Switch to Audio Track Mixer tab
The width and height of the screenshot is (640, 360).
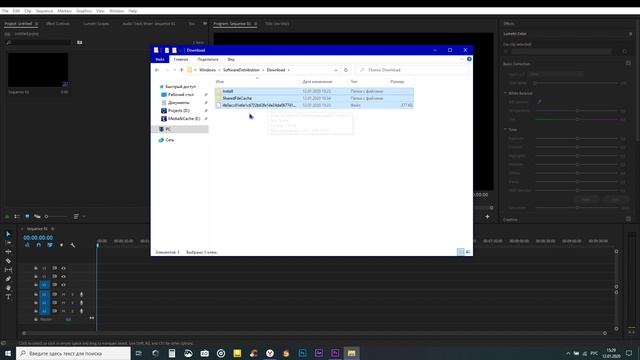coord(149,24)
